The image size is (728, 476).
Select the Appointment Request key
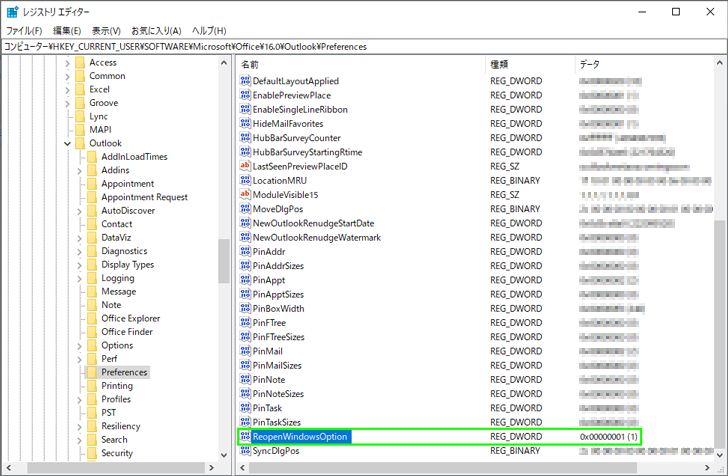tap(144, 197)
